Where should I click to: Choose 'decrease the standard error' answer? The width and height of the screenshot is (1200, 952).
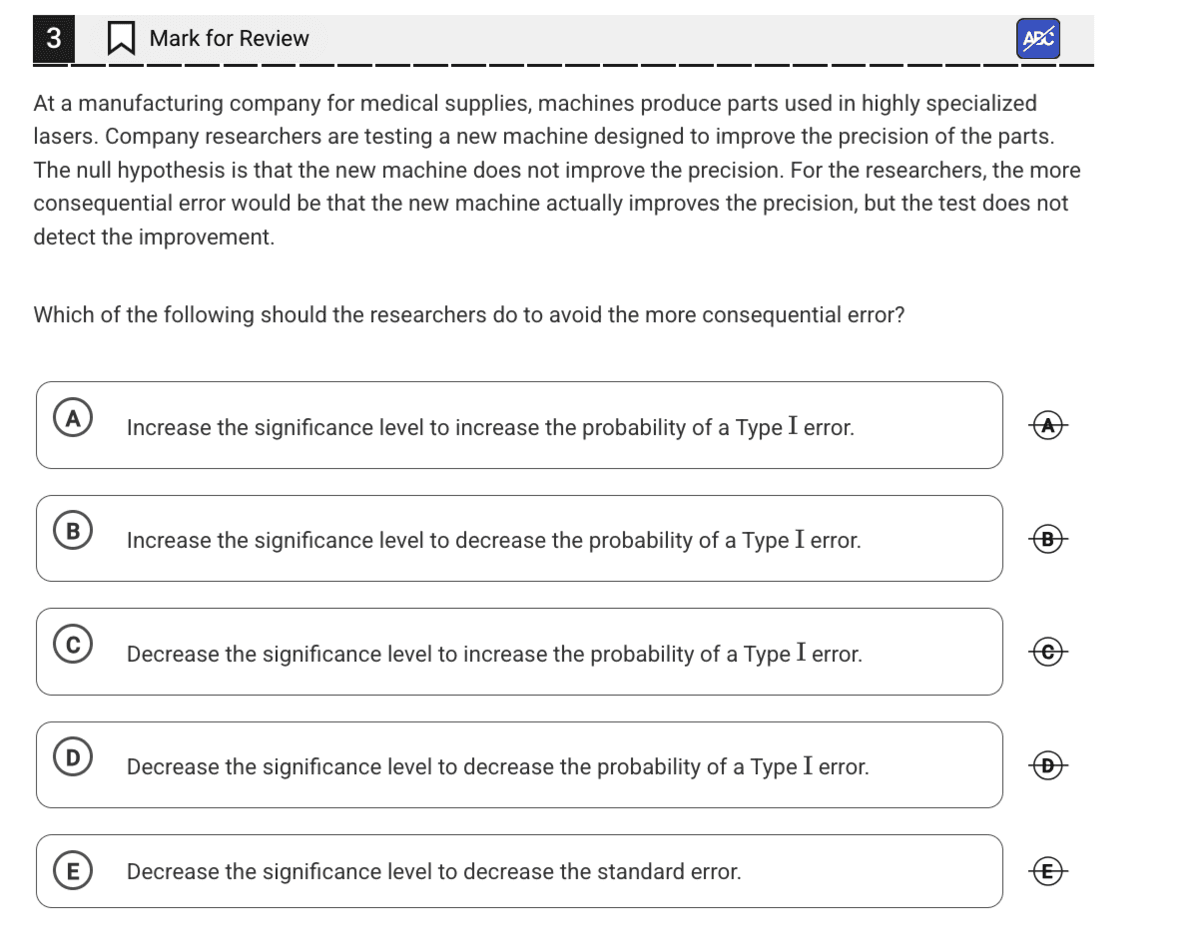click(519, 871)
